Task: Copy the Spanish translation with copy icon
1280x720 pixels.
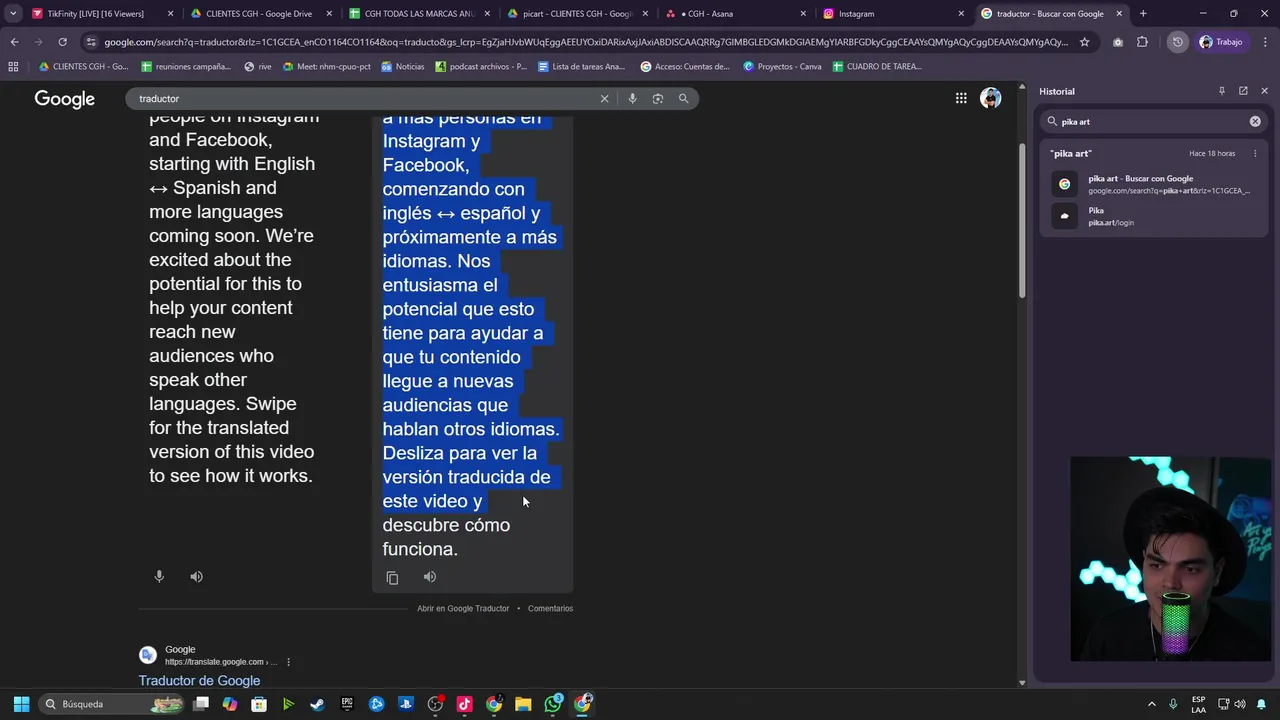Action: 392,577
